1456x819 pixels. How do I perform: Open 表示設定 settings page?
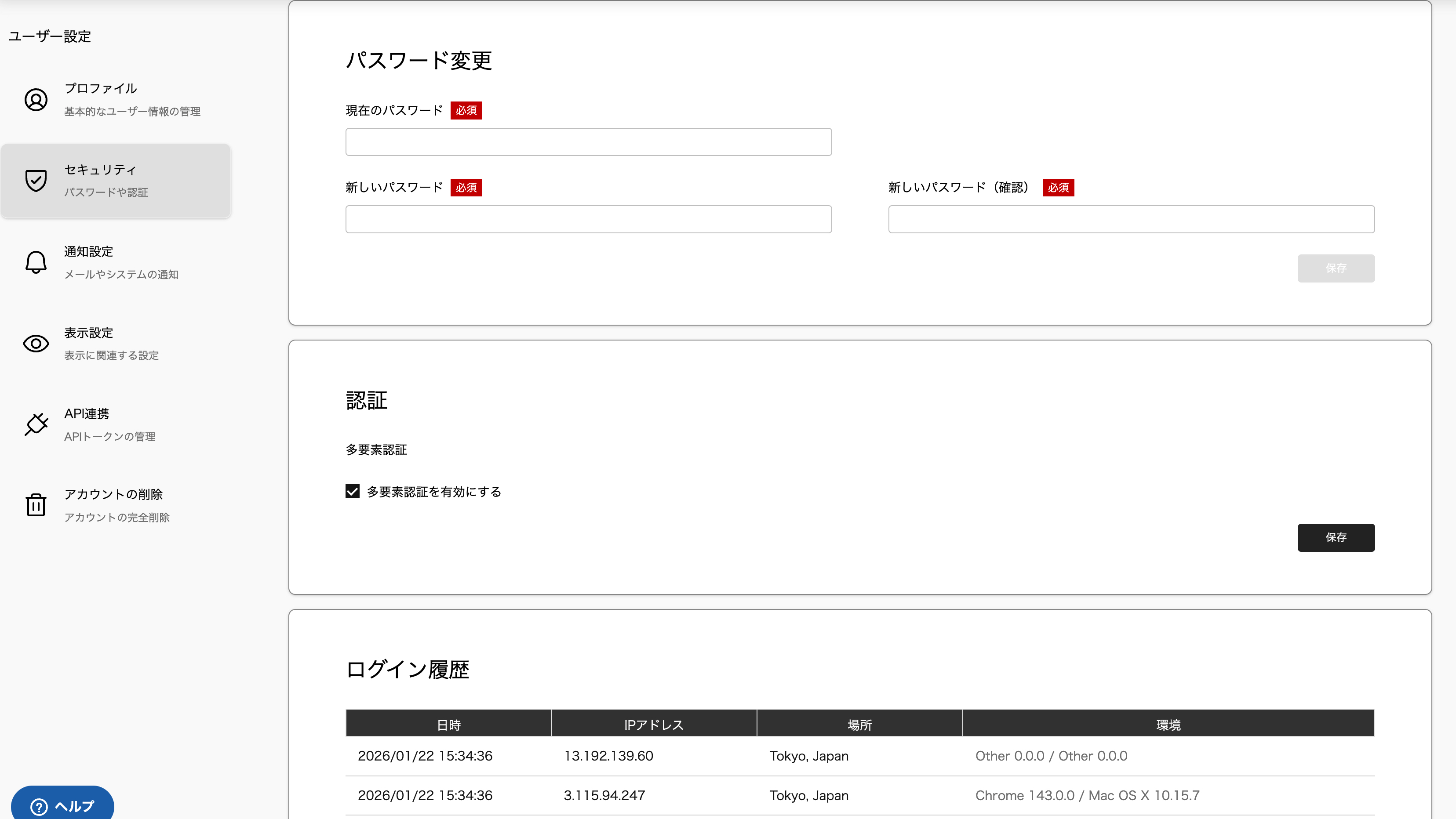coord(115,344)
